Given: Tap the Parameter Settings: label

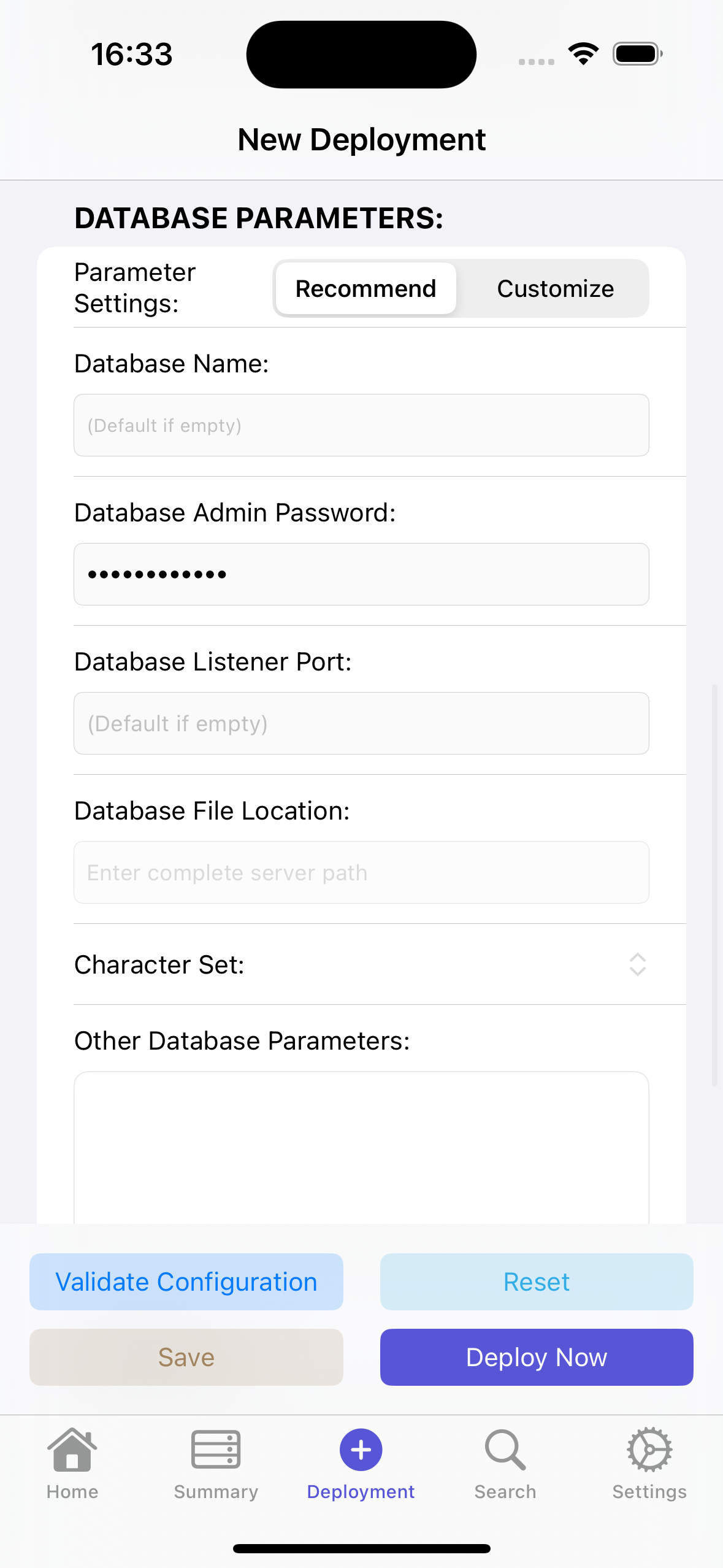Looking at the screenshot, I should point(135,288).
